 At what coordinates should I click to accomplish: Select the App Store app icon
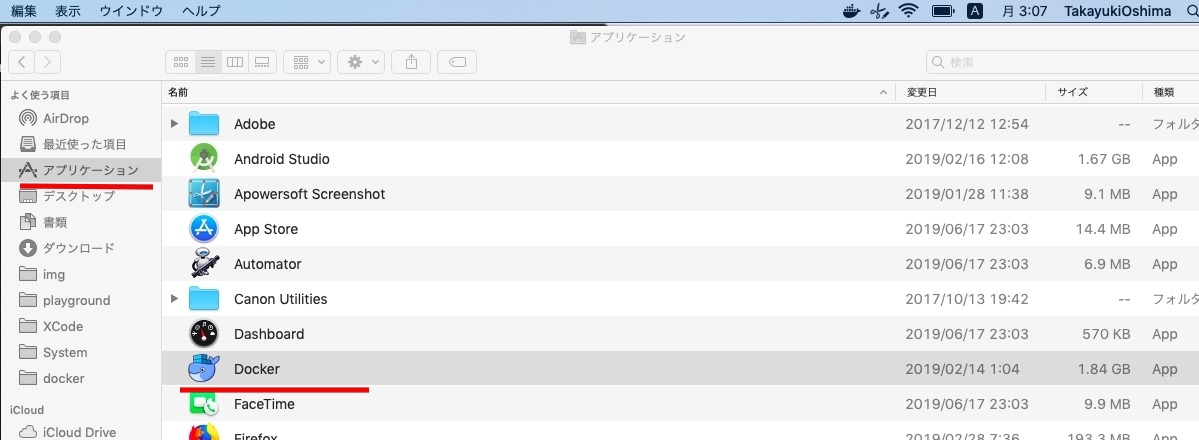pos(204,229)
